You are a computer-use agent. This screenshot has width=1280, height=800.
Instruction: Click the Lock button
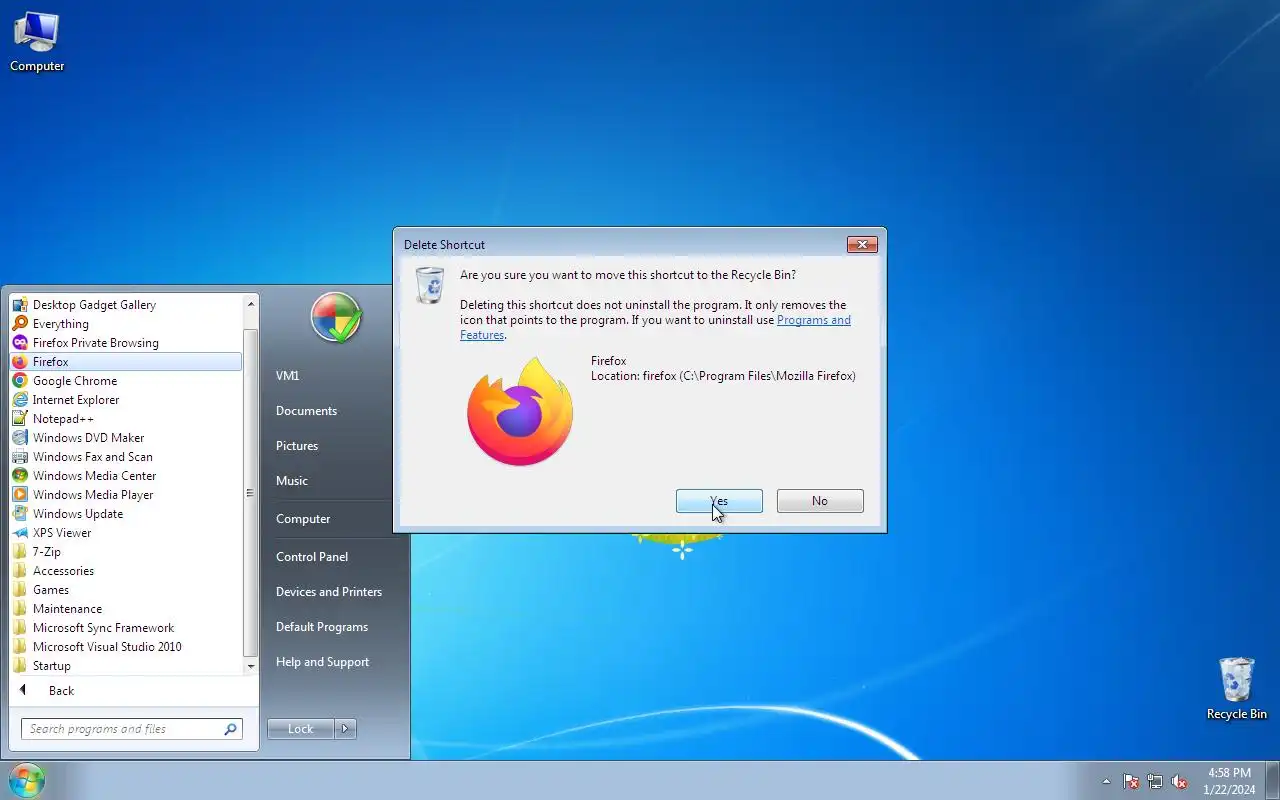(x=301, y=729)
